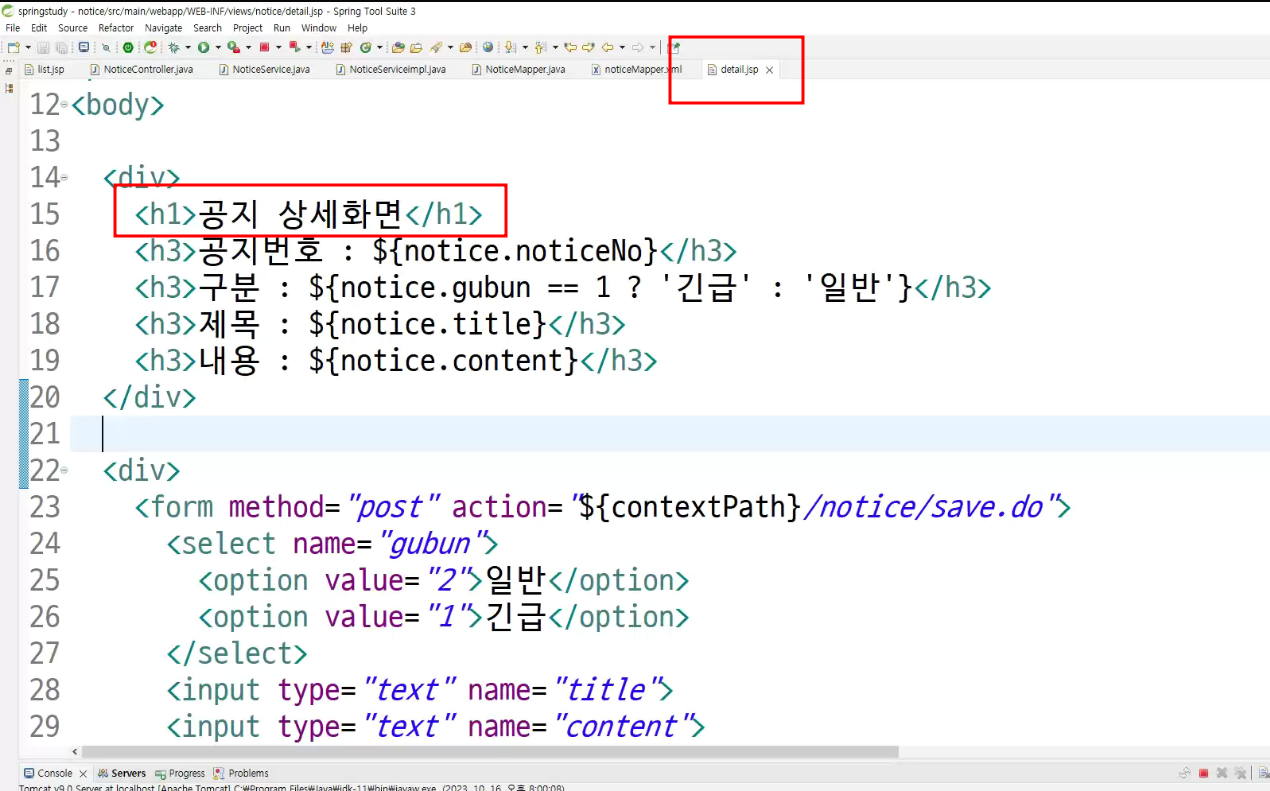Expand the New Java Class dropdown arrow
The height and width of the screenshot is (791, 1270).
click(379, 47)
